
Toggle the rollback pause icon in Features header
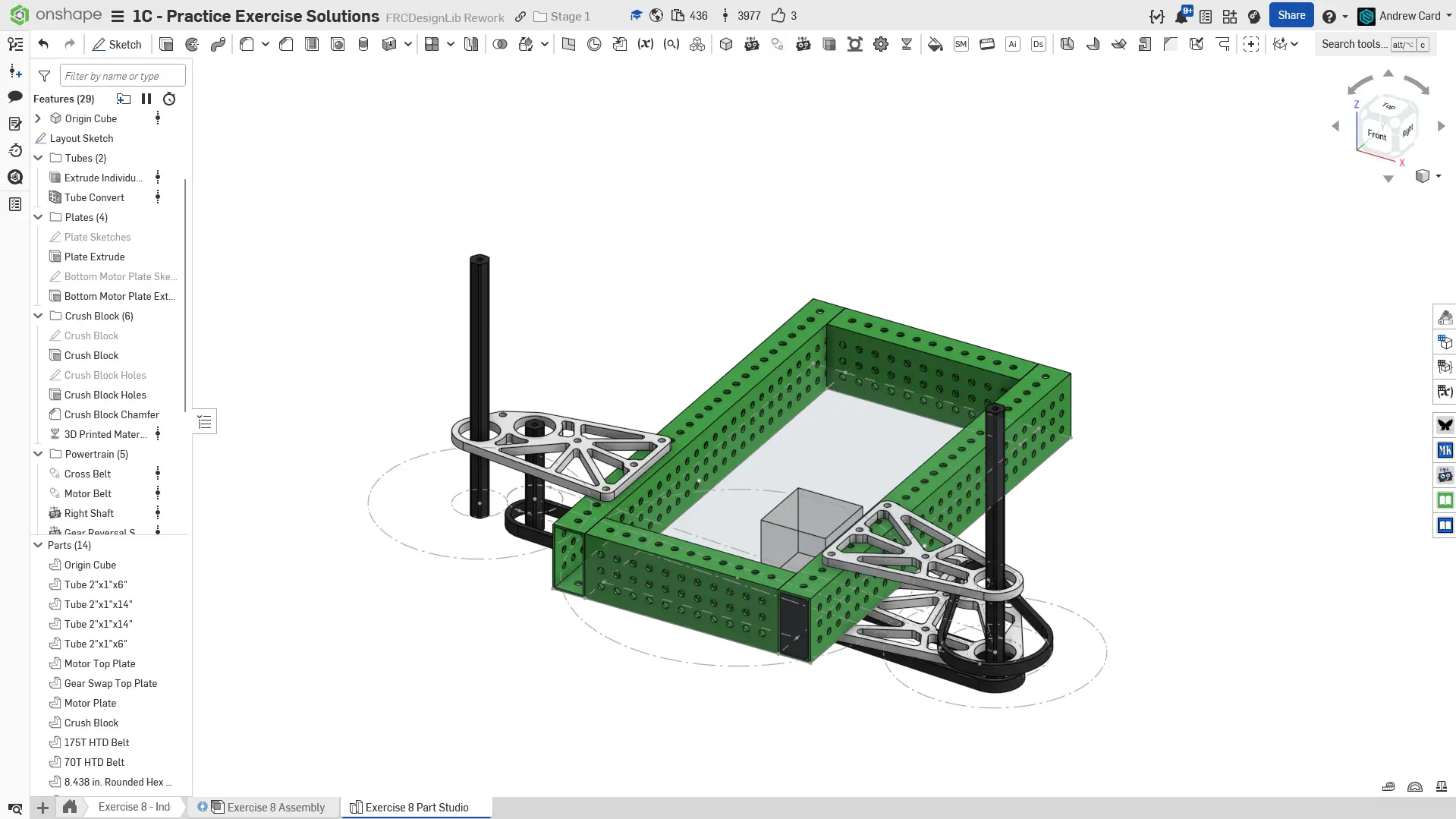pos(146,99)
